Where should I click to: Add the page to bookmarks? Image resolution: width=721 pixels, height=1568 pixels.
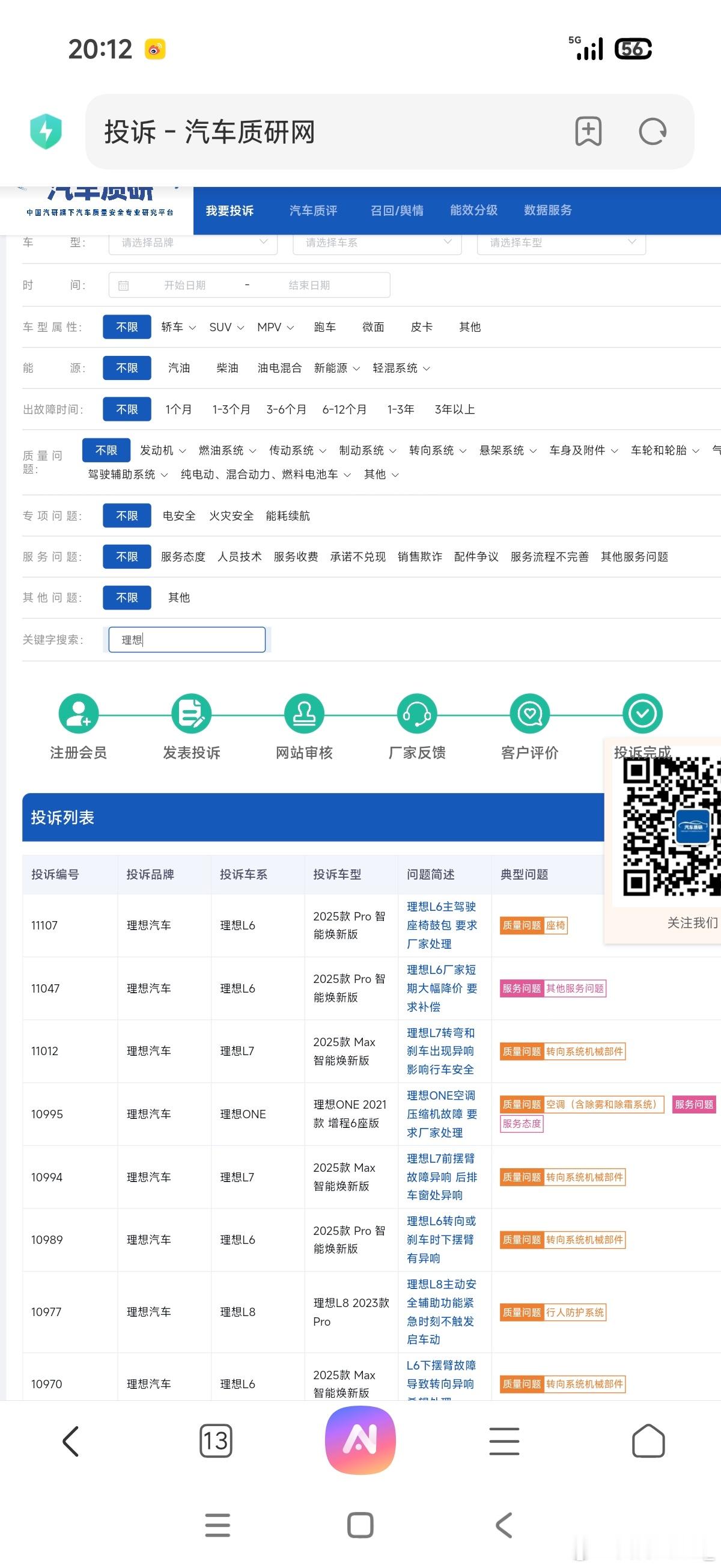click(588, 131)
